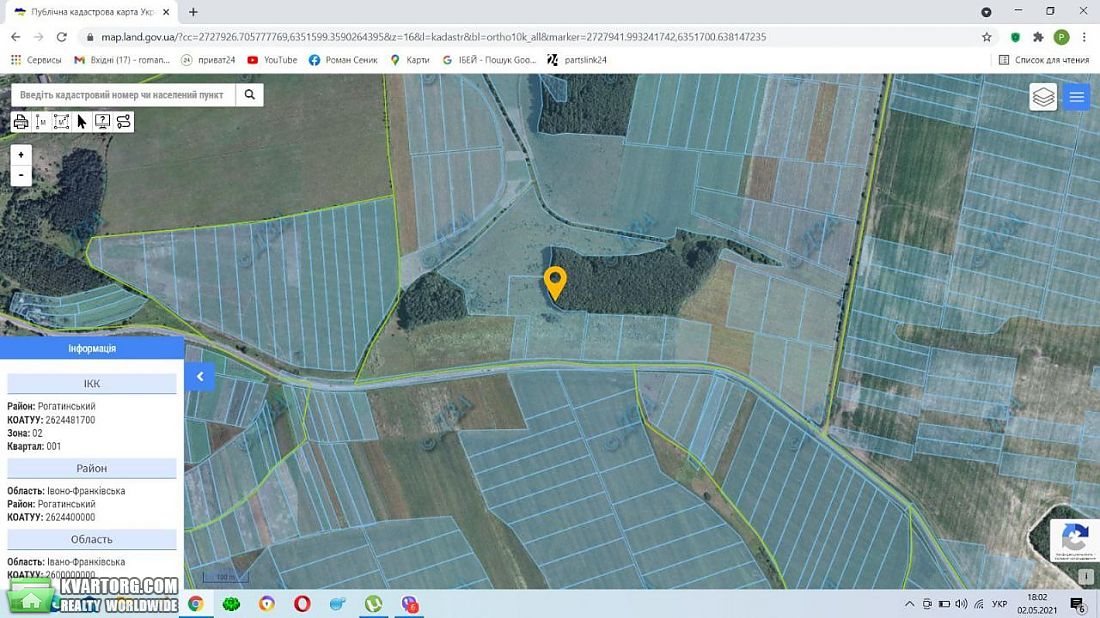Click the reCAPTCHA badge
Viewport: 1100px width, 618px height.
(x=1075, y=540)
